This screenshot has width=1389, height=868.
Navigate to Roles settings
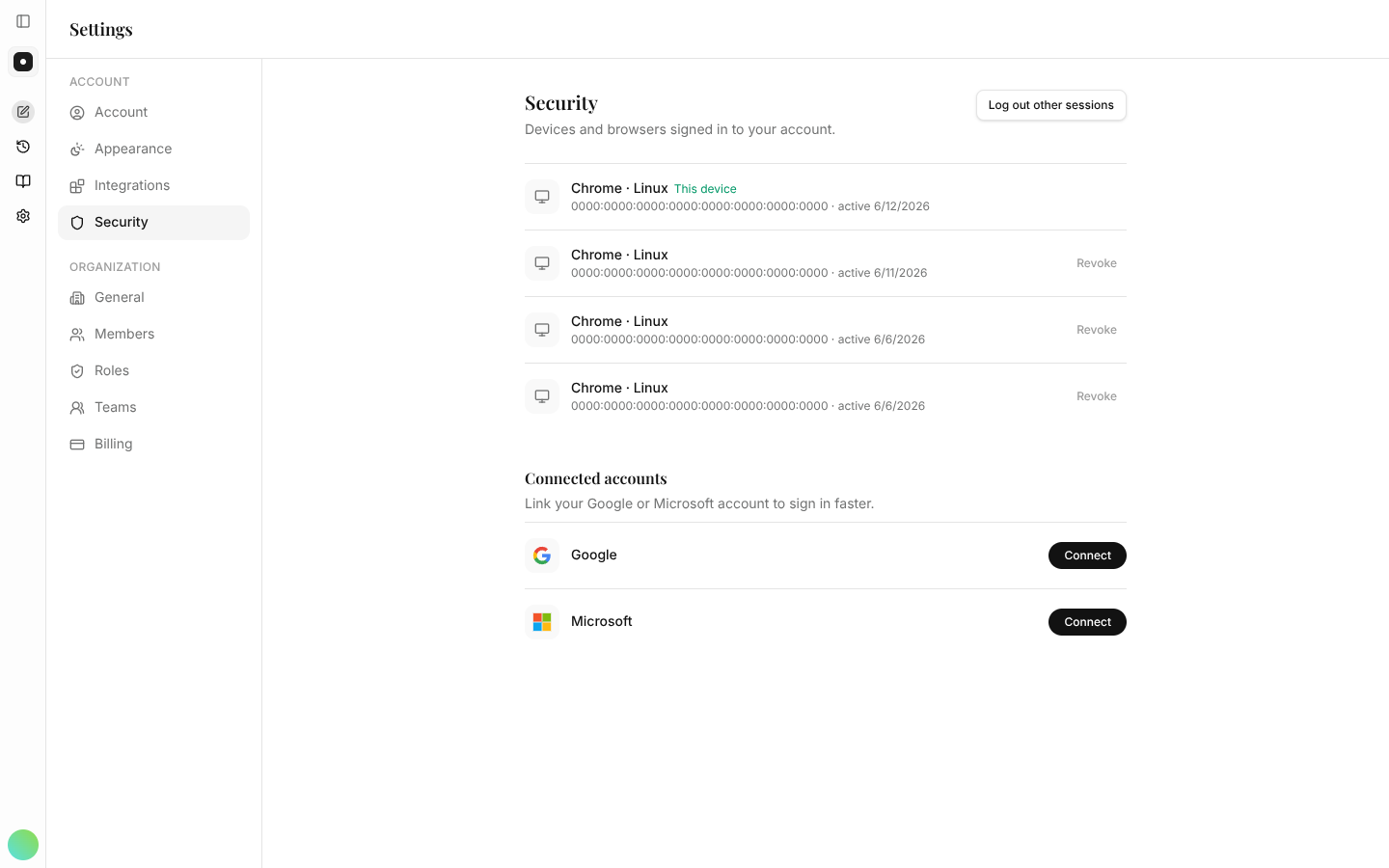point(153,371)
